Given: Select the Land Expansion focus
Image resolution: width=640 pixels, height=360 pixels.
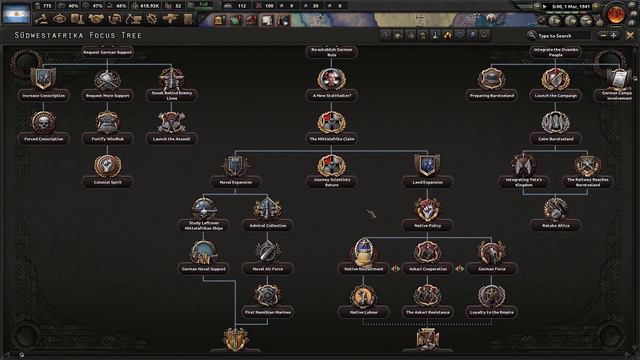Looking at the screenshot, I should click(x=427, y=171).
